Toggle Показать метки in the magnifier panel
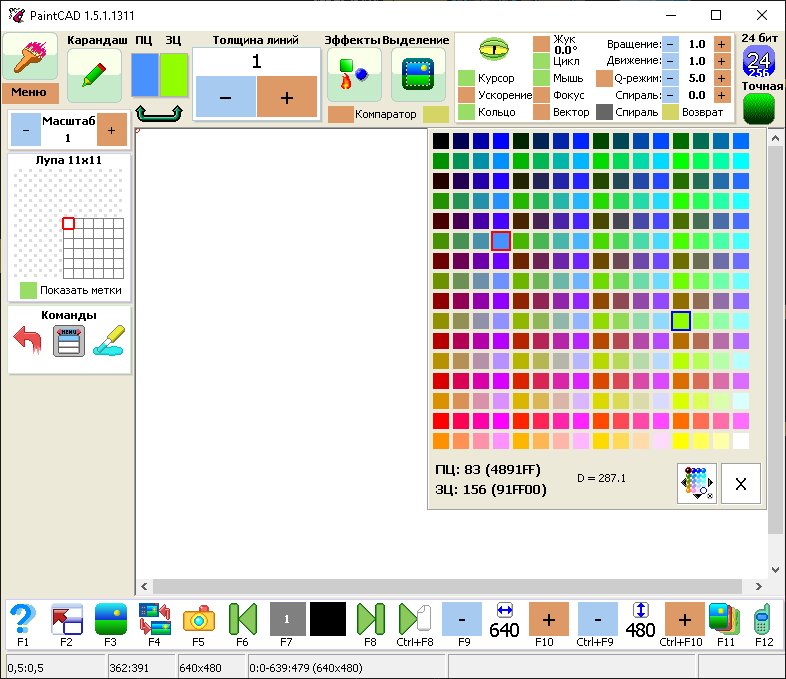Screen dimensions: 786x679 pos(28,290)
